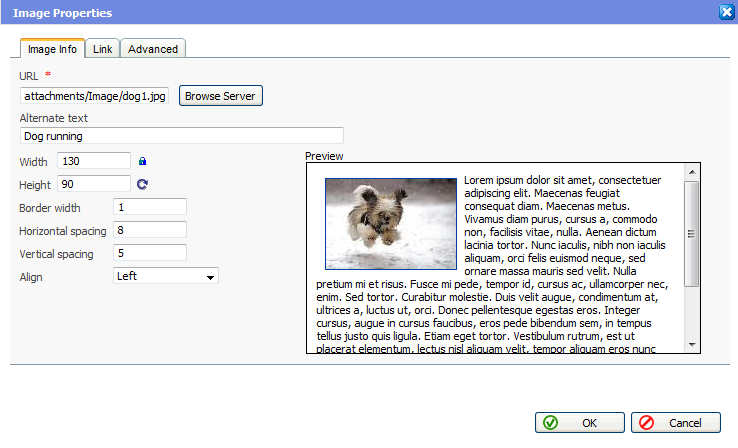
Task: Click the preview scrollbar down arrow
Action: (692, 344)
